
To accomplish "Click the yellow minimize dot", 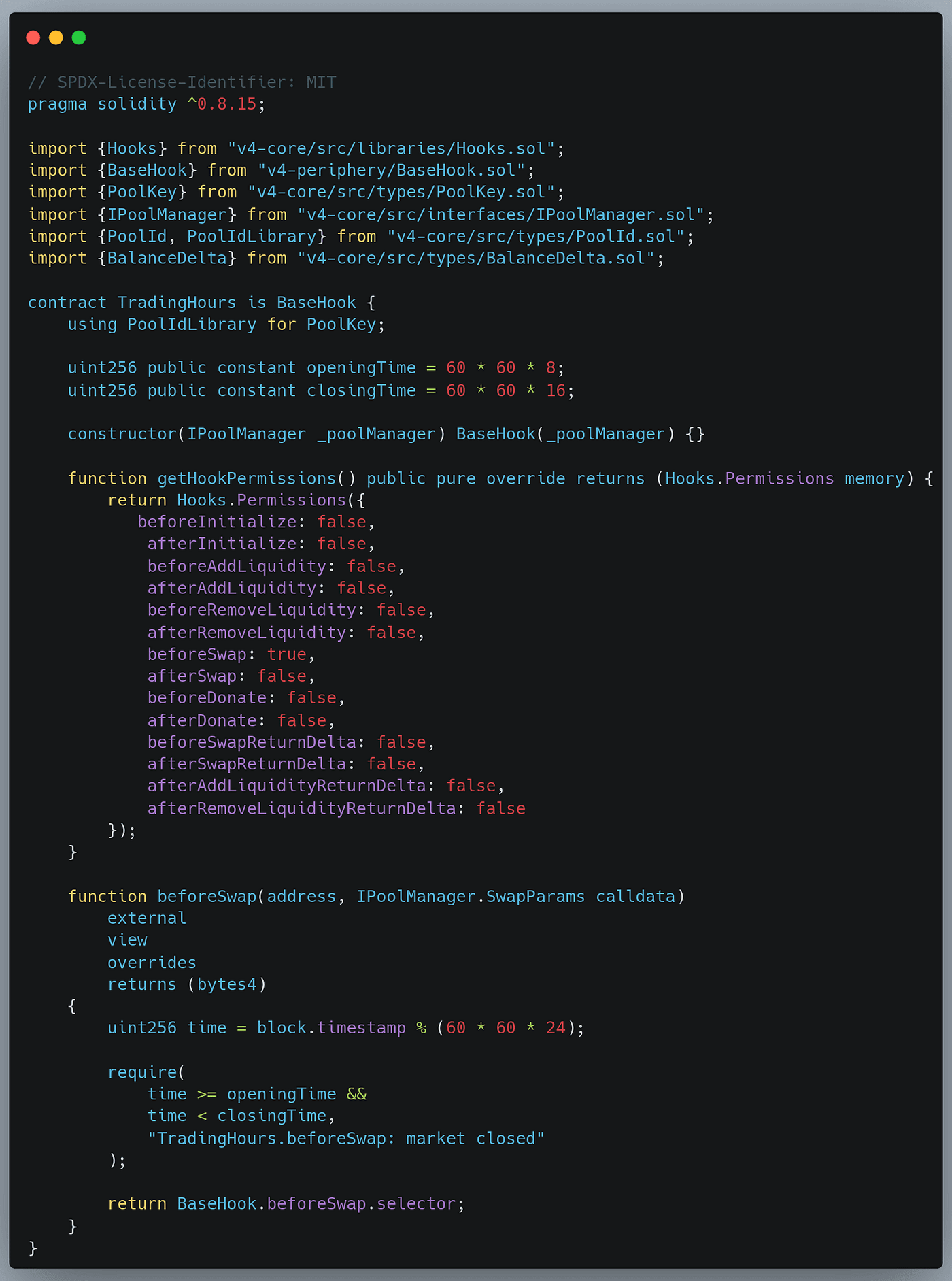I will pyautogui.click(x=56, y=37).
